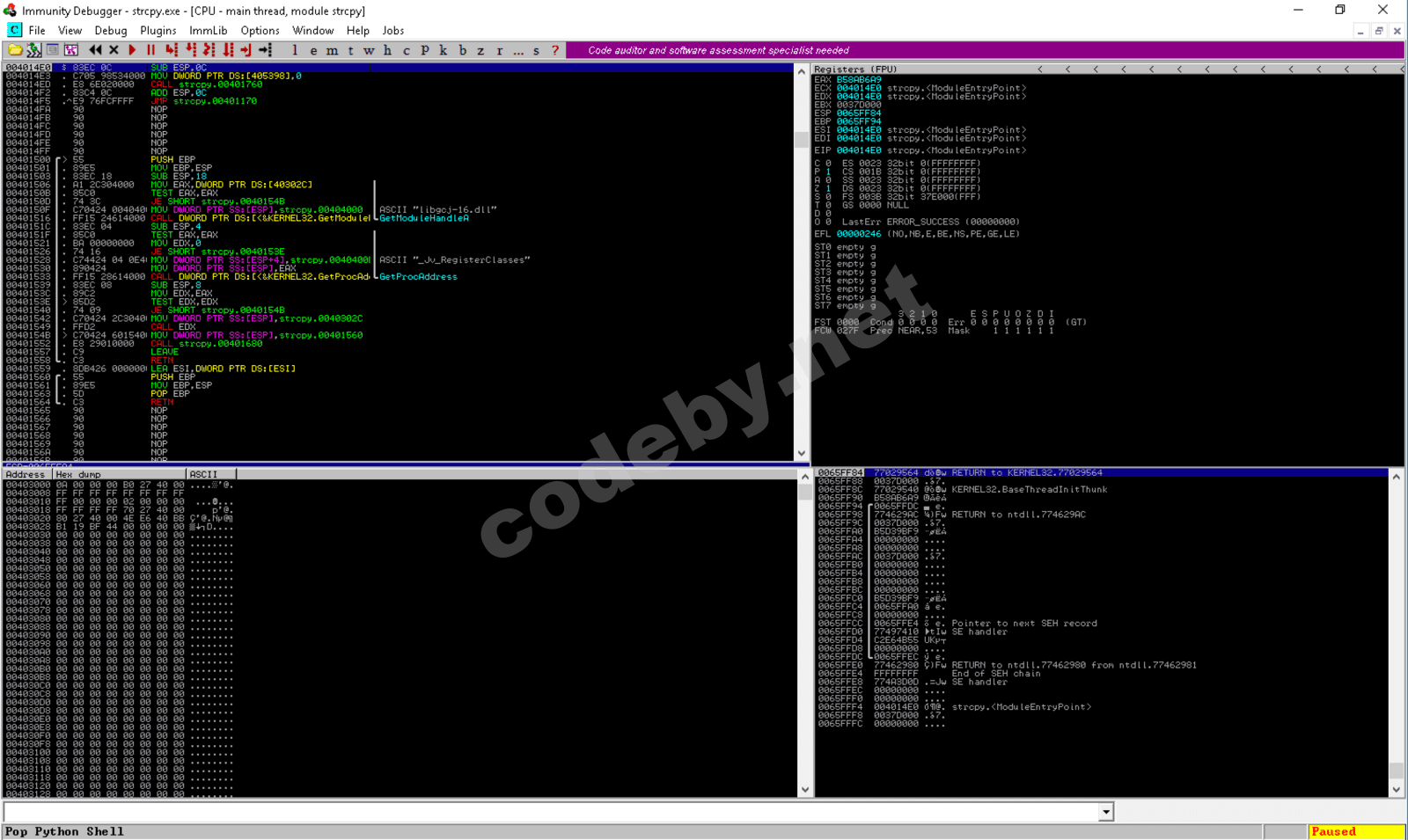The height and width of the screenshot is (840, 1408).
Task: Click the Step into toolbar icon
Action: (x=172, y=50)
